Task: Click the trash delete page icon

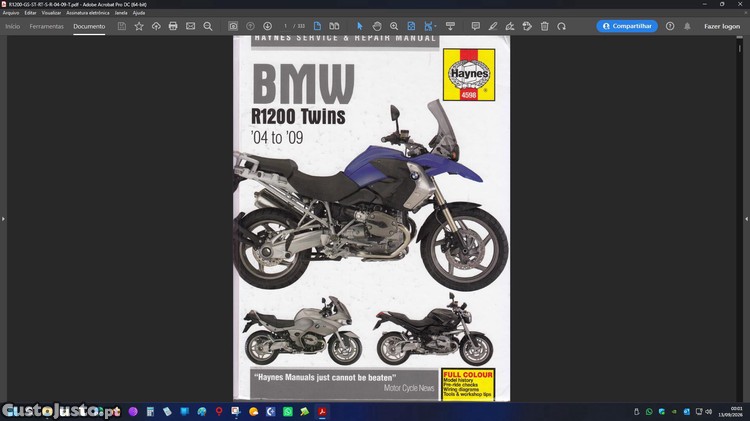Action: pos(544,26)
